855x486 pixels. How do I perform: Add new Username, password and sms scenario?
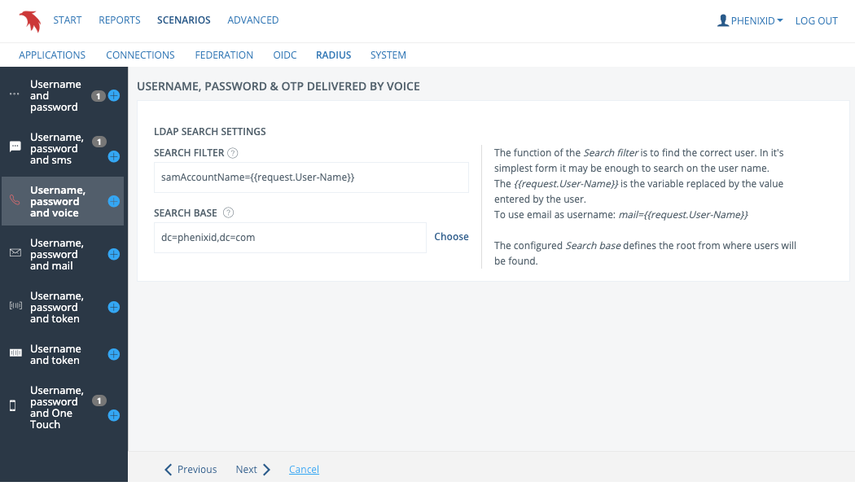[x=114, y=157]
